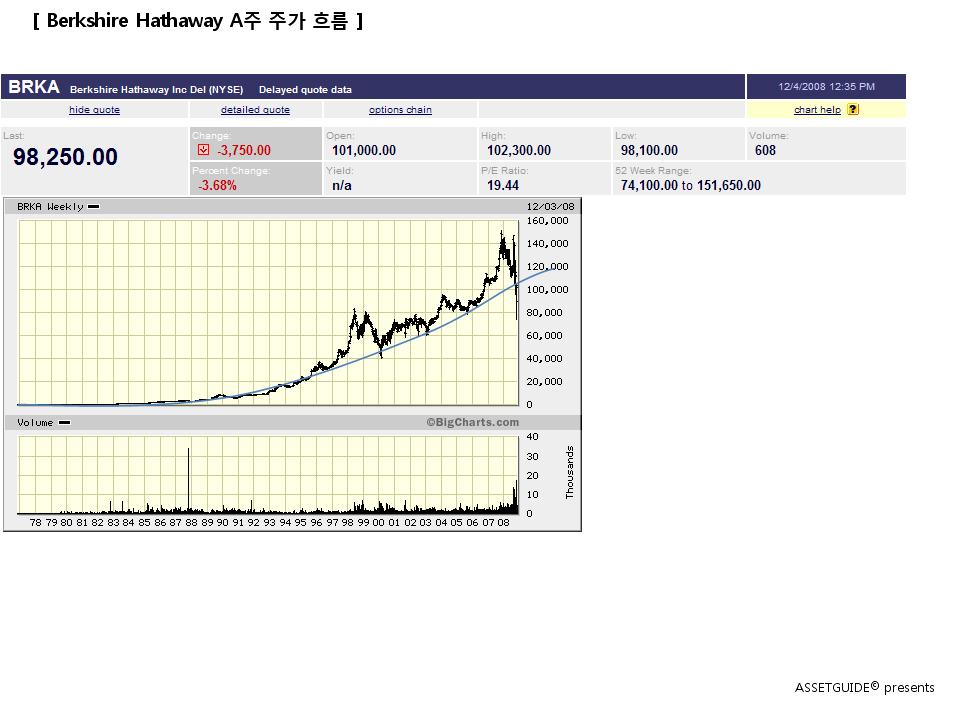Select the 52 week range 74,100.00 to 151,650.00

691,185
